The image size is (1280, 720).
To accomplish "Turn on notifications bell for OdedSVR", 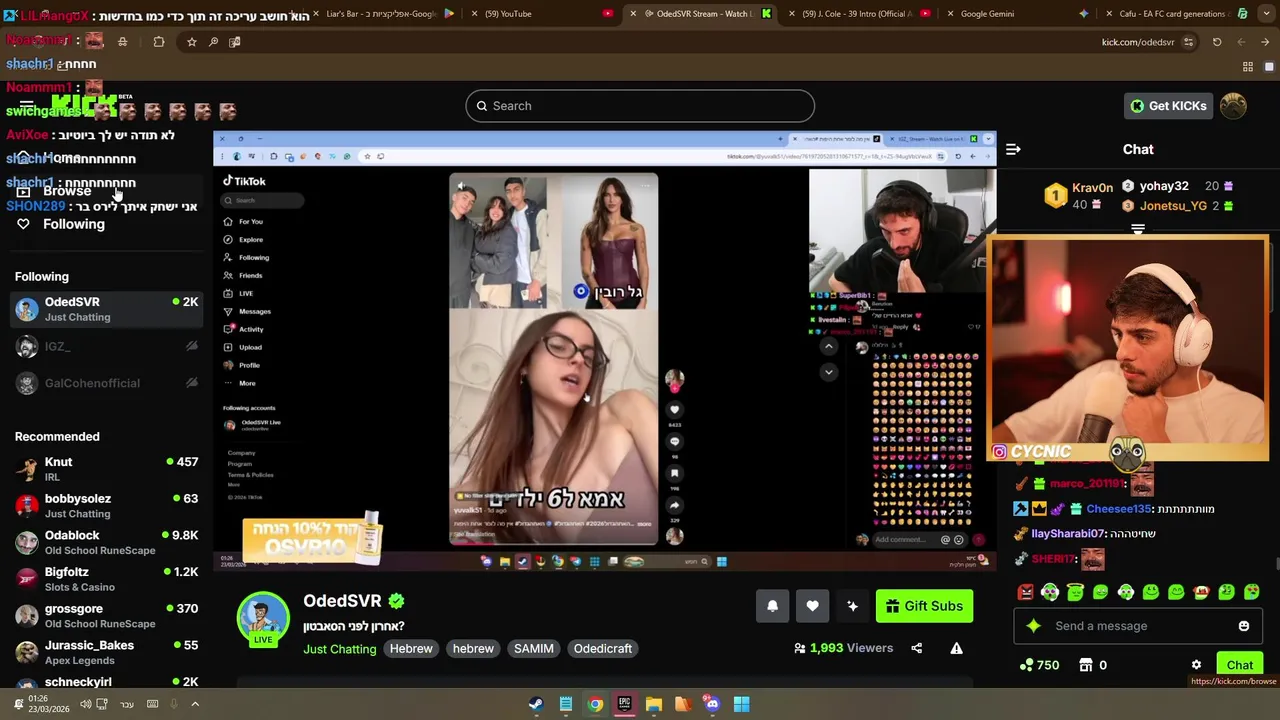I will coord(772,606).
